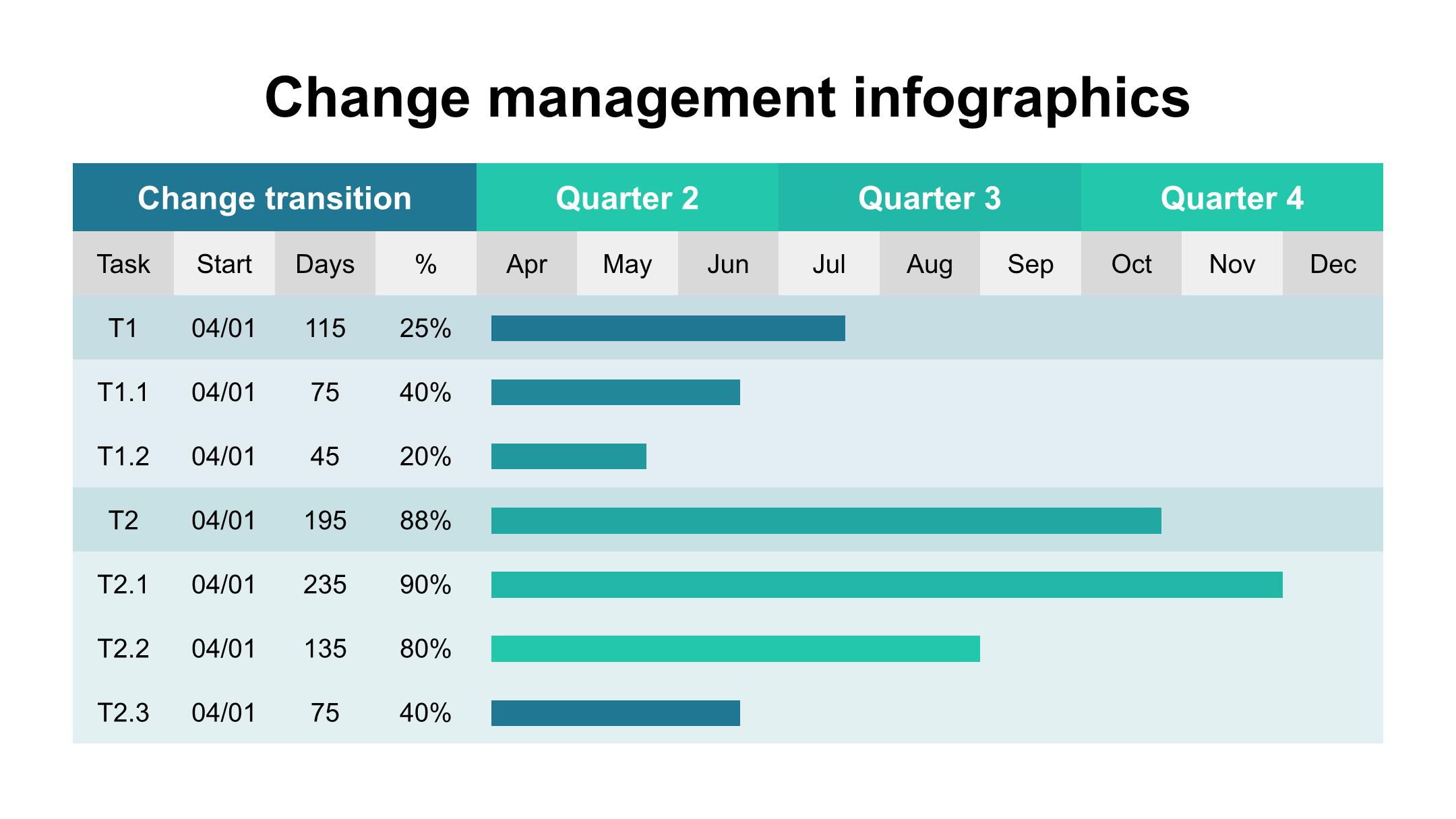
Task: Click the Quarter 4 header
Action: click(1232, 198)
